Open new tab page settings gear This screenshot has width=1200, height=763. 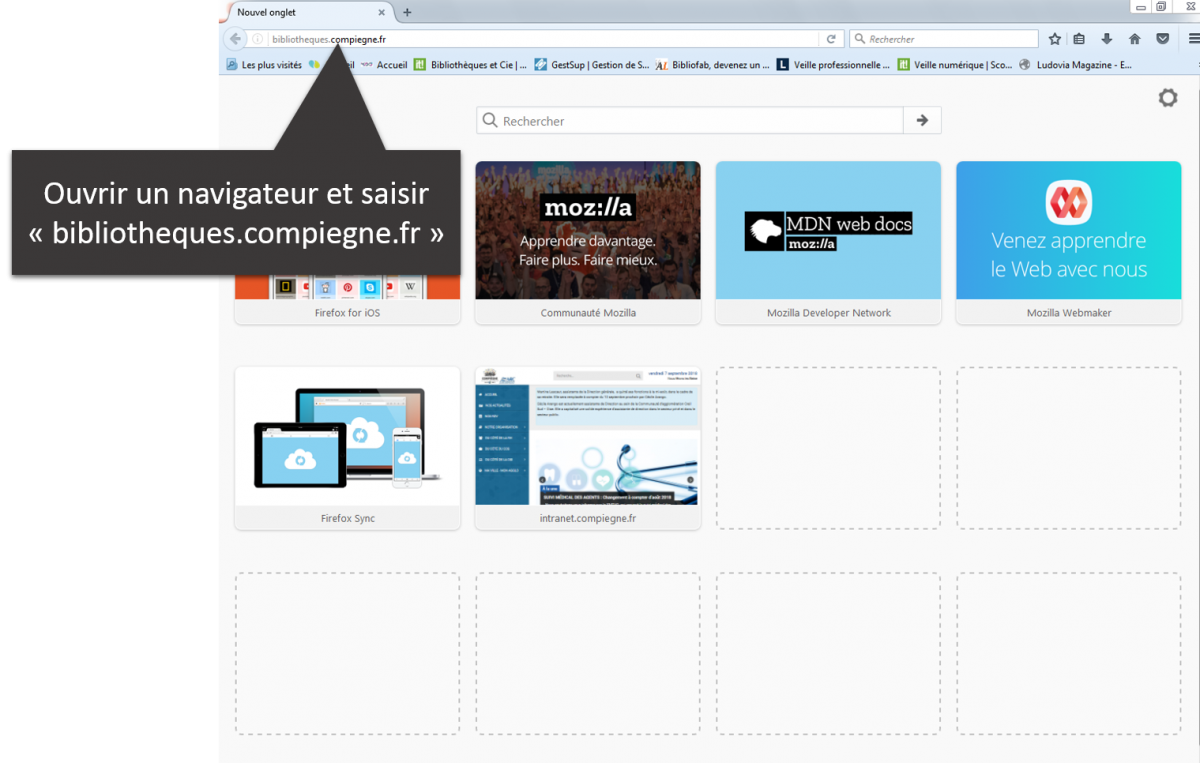[x=1168, y=98]
